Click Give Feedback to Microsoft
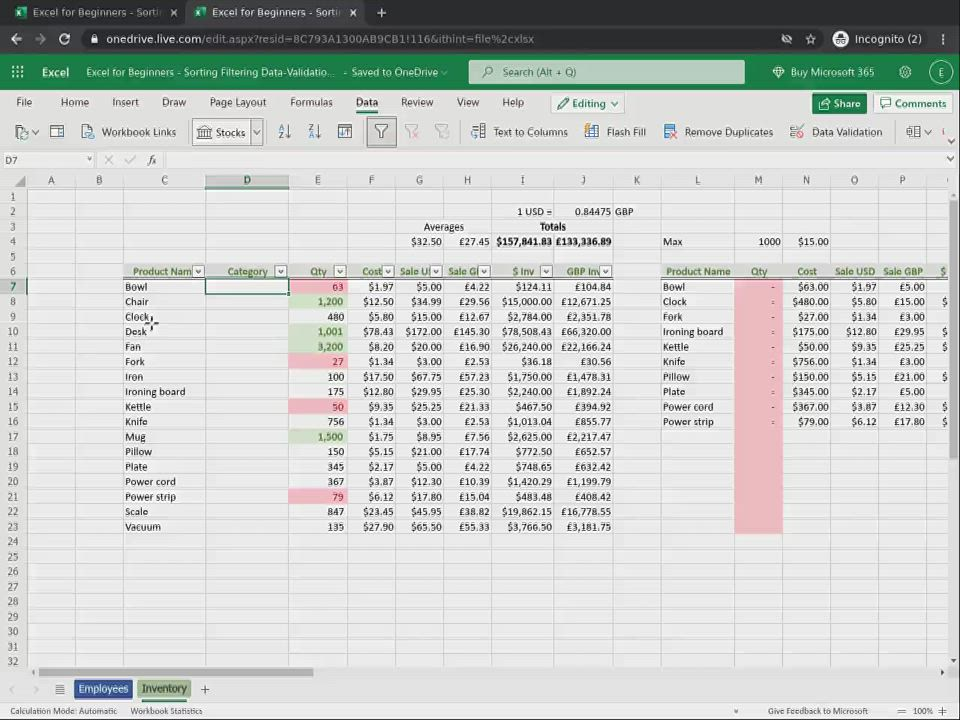Image resolution: width=960 pixels, height=720 pixels. pos(817,711)
